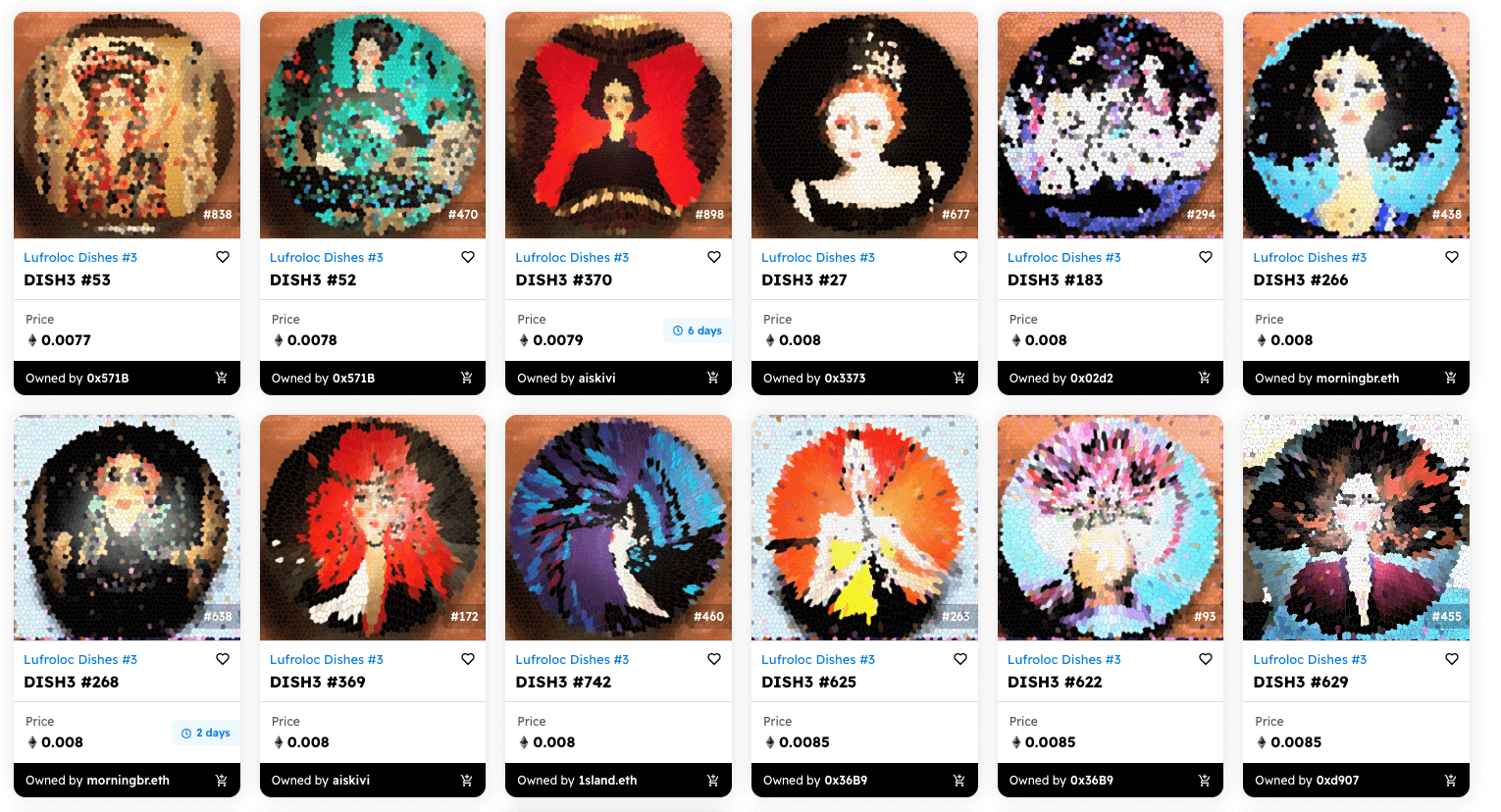The height and width of the screenshot is (812, 1501).
Task: Like DISH3 #183 using the heart
Action: [x=1206, y=257]
